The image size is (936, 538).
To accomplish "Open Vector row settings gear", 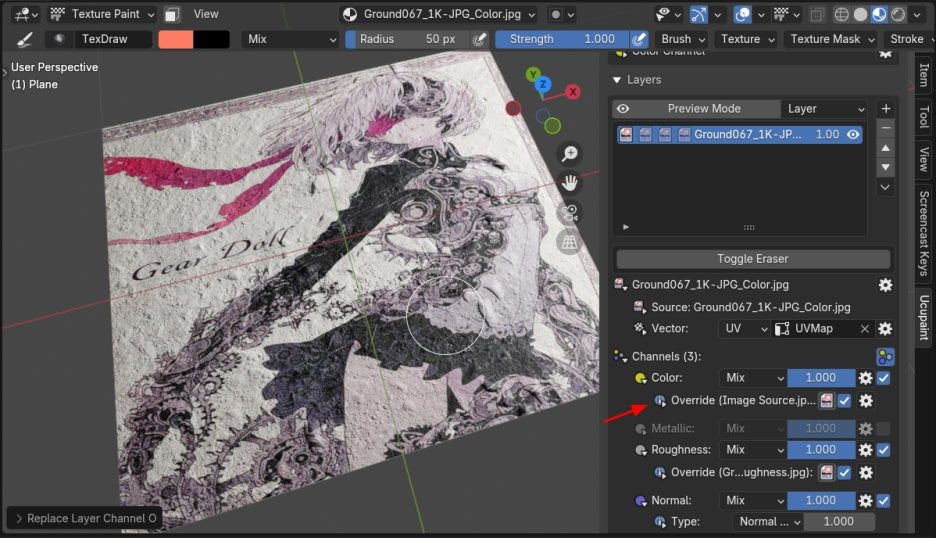I will tap(885, 328).
